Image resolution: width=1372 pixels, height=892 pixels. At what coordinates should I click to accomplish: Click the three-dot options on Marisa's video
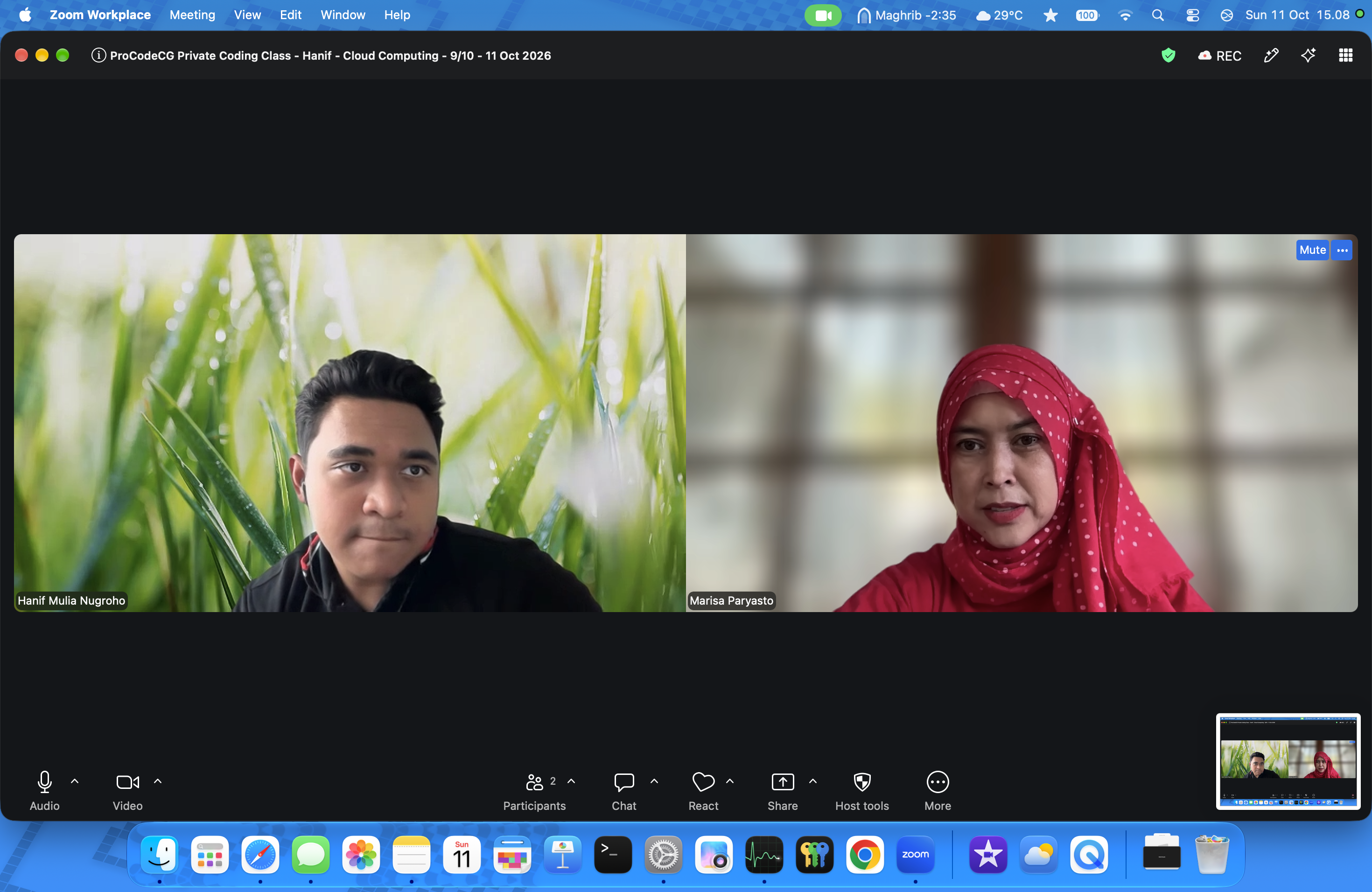point(1342,250)
